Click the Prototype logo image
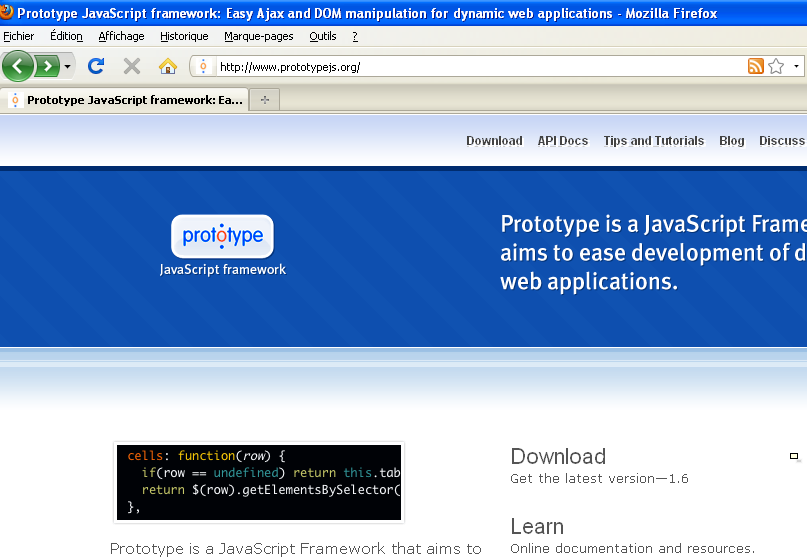 pos(222,237)
